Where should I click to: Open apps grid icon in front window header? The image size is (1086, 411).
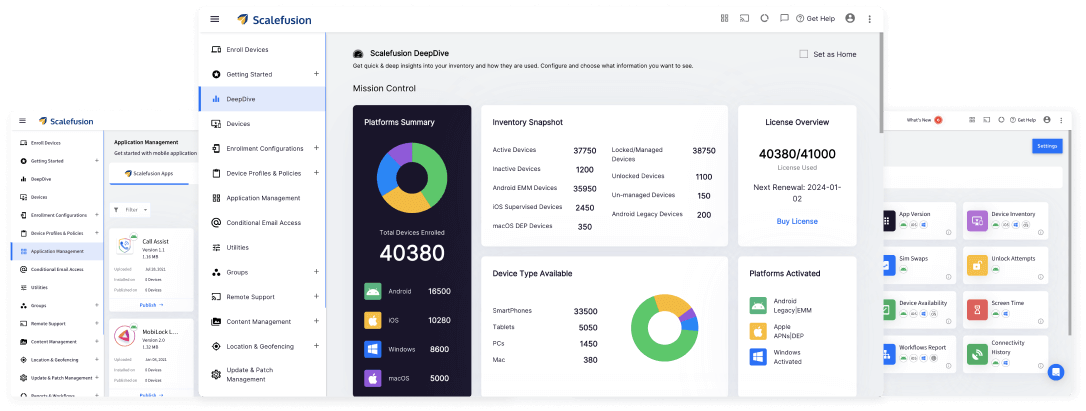(x=724, y=19)
